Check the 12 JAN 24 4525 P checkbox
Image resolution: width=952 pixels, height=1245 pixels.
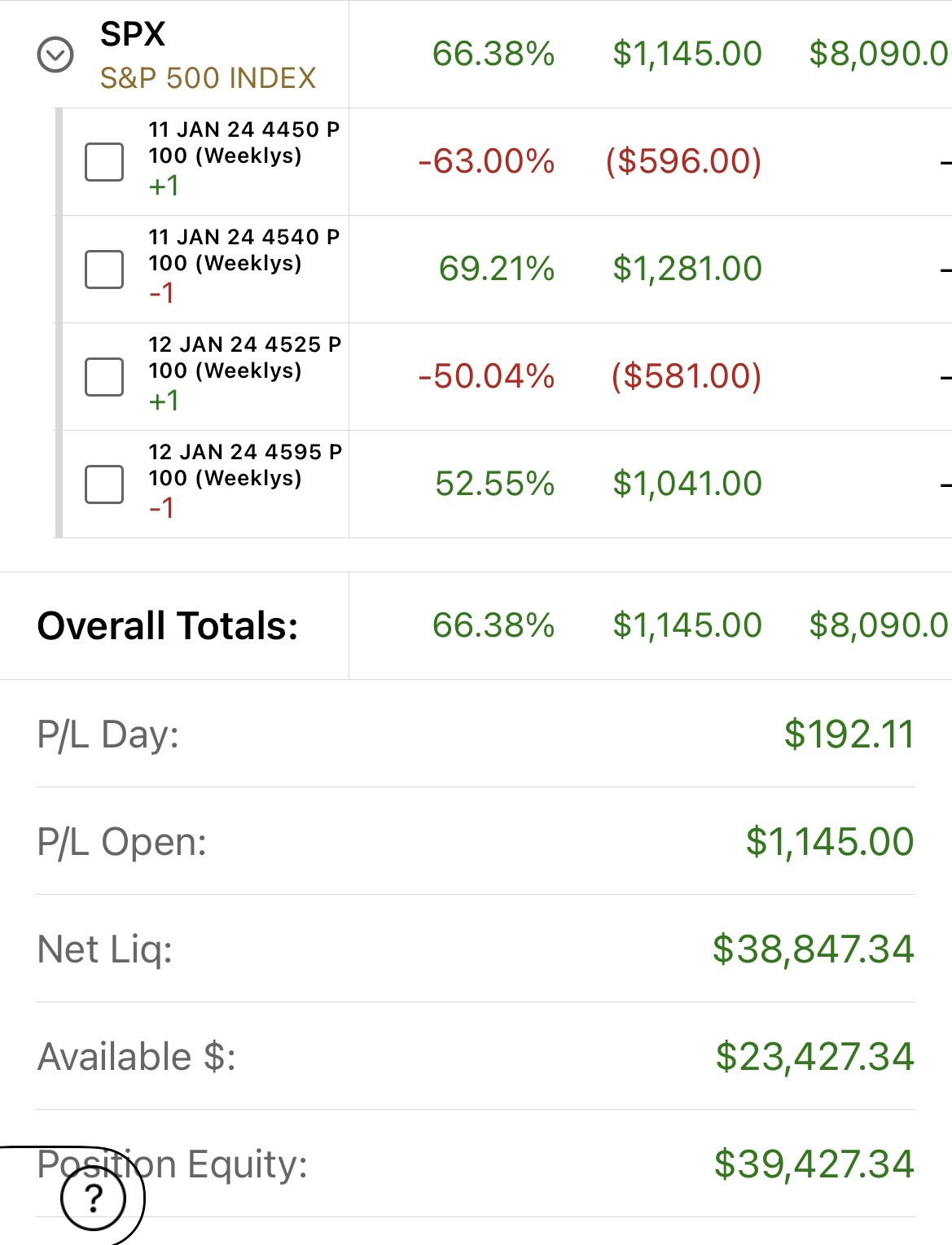tap(104, 376)
